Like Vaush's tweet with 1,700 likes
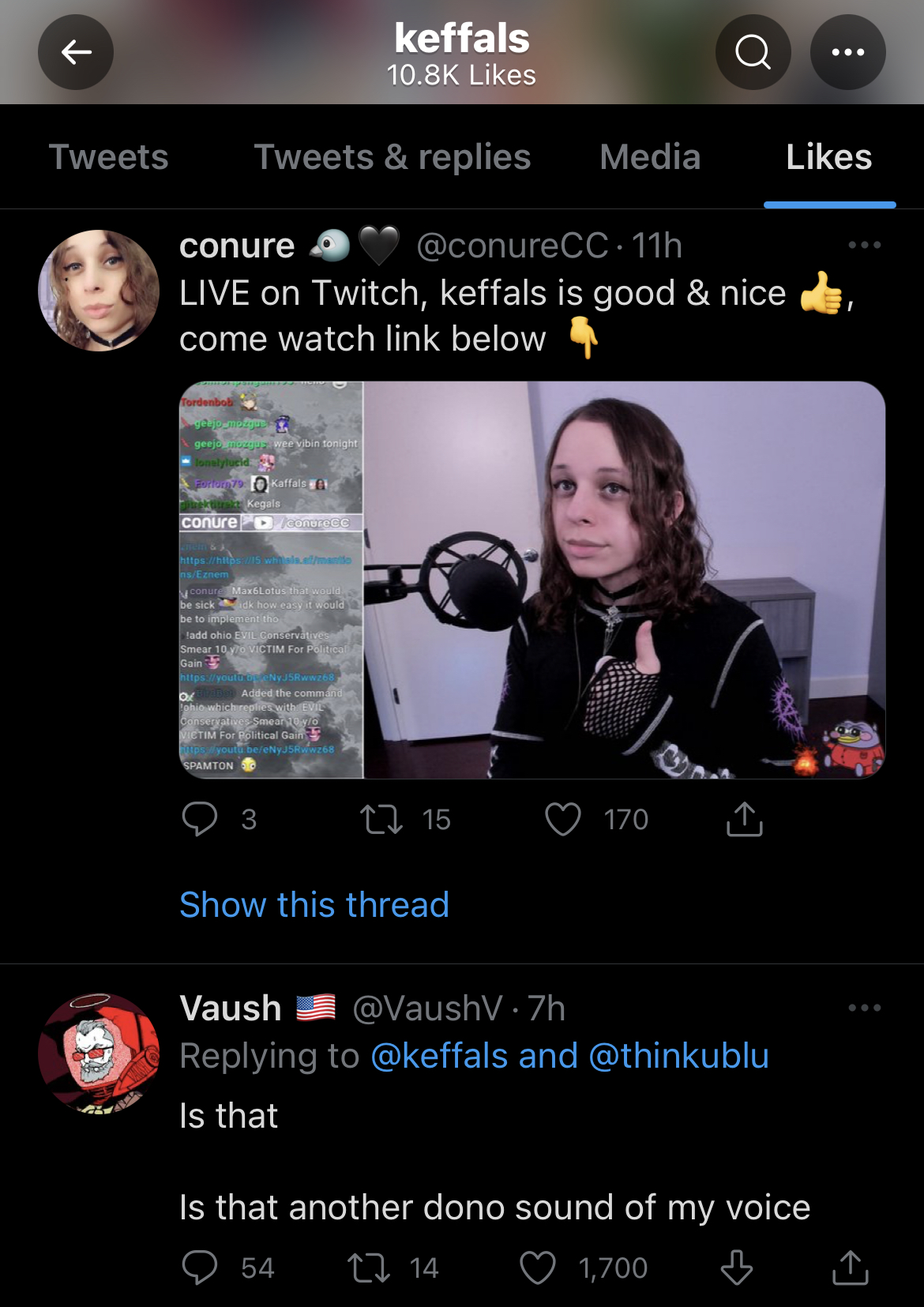This screenshot has height=1307, width=924. (538, 1268)
